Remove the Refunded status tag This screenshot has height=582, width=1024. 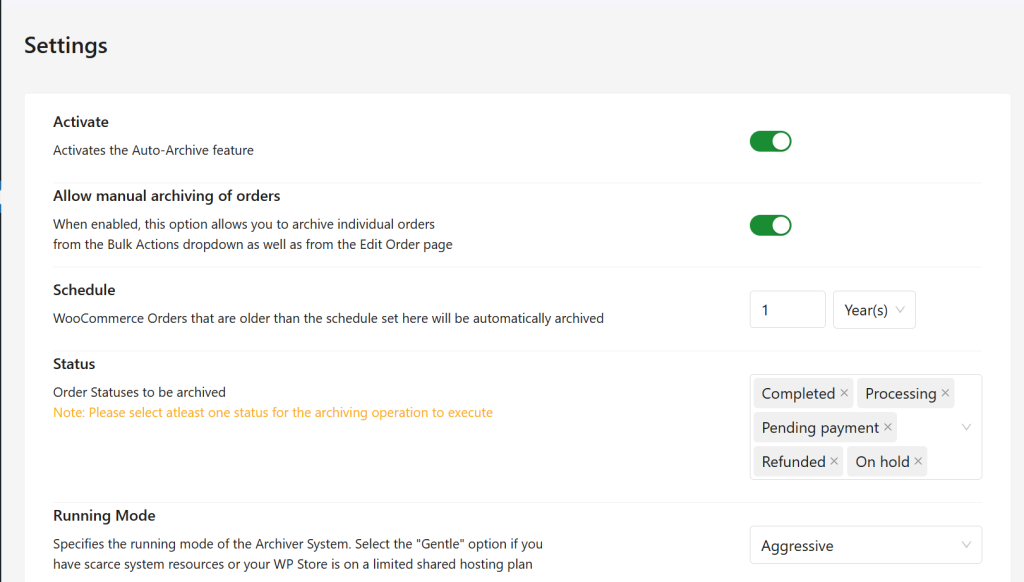(x=834, y=461)
